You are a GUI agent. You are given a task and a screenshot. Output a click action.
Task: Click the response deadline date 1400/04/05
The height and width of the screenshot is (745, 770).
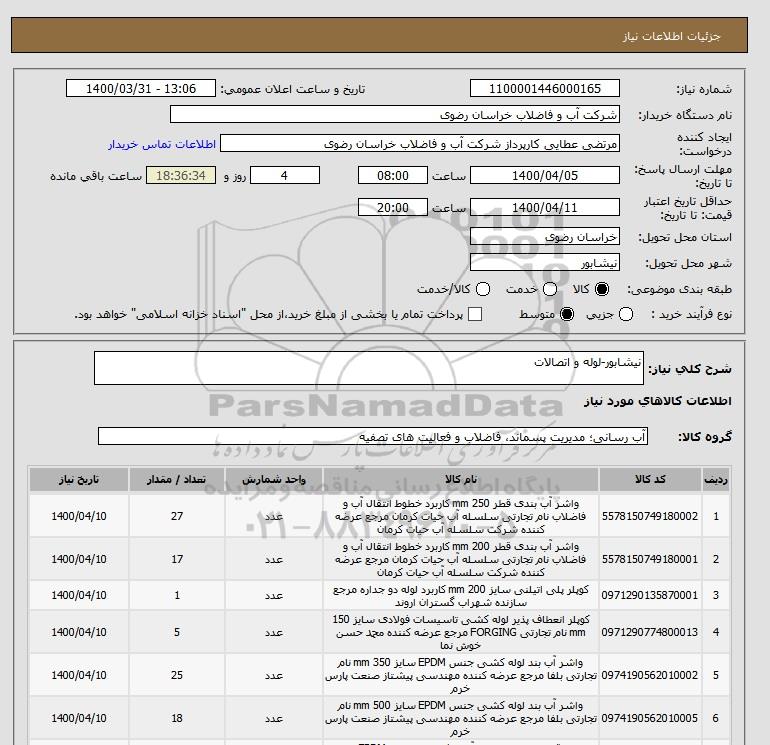[545, 175]
